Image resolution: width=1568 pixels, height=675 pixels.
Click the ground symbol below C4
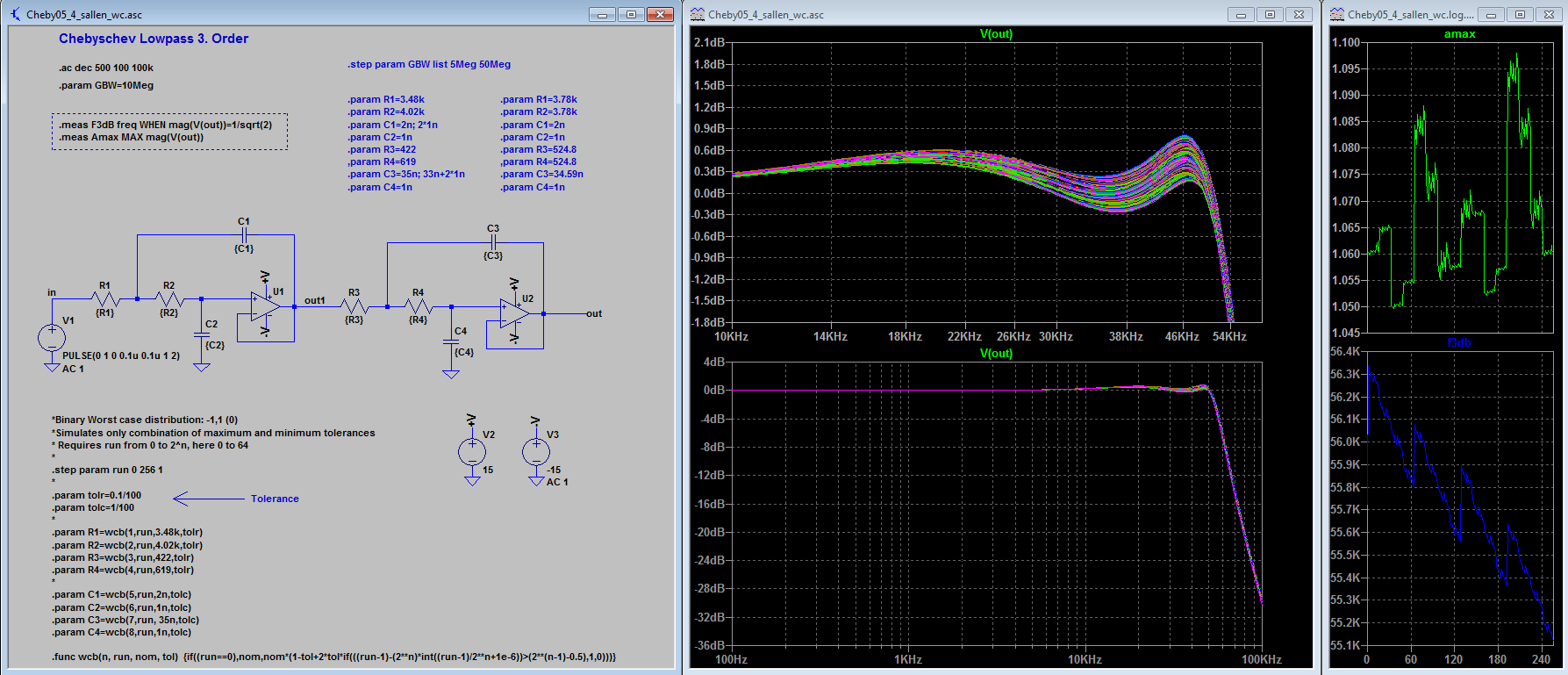pos(451,374)
